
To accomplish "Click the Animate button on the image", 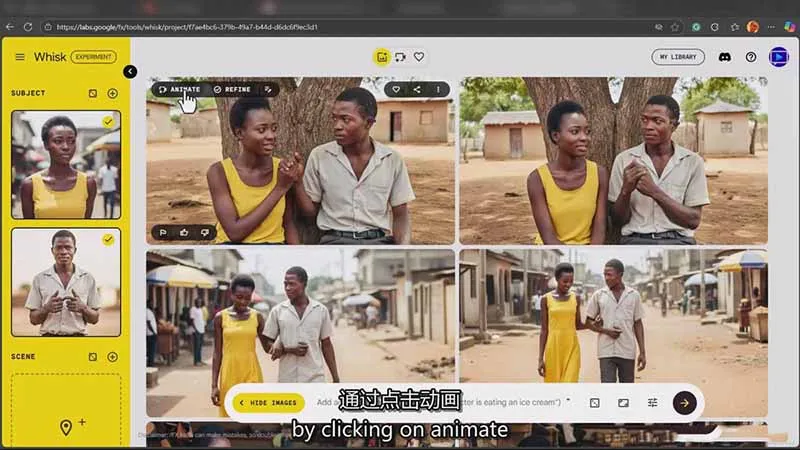I will click(x=180, y=89).
